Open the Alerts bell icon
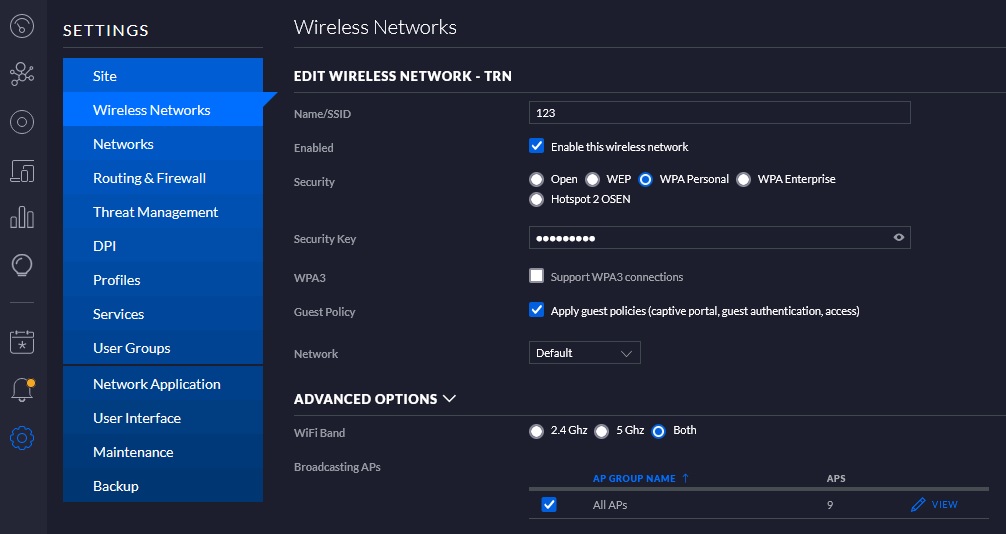The image size is (1006, 534). point(22,390)
